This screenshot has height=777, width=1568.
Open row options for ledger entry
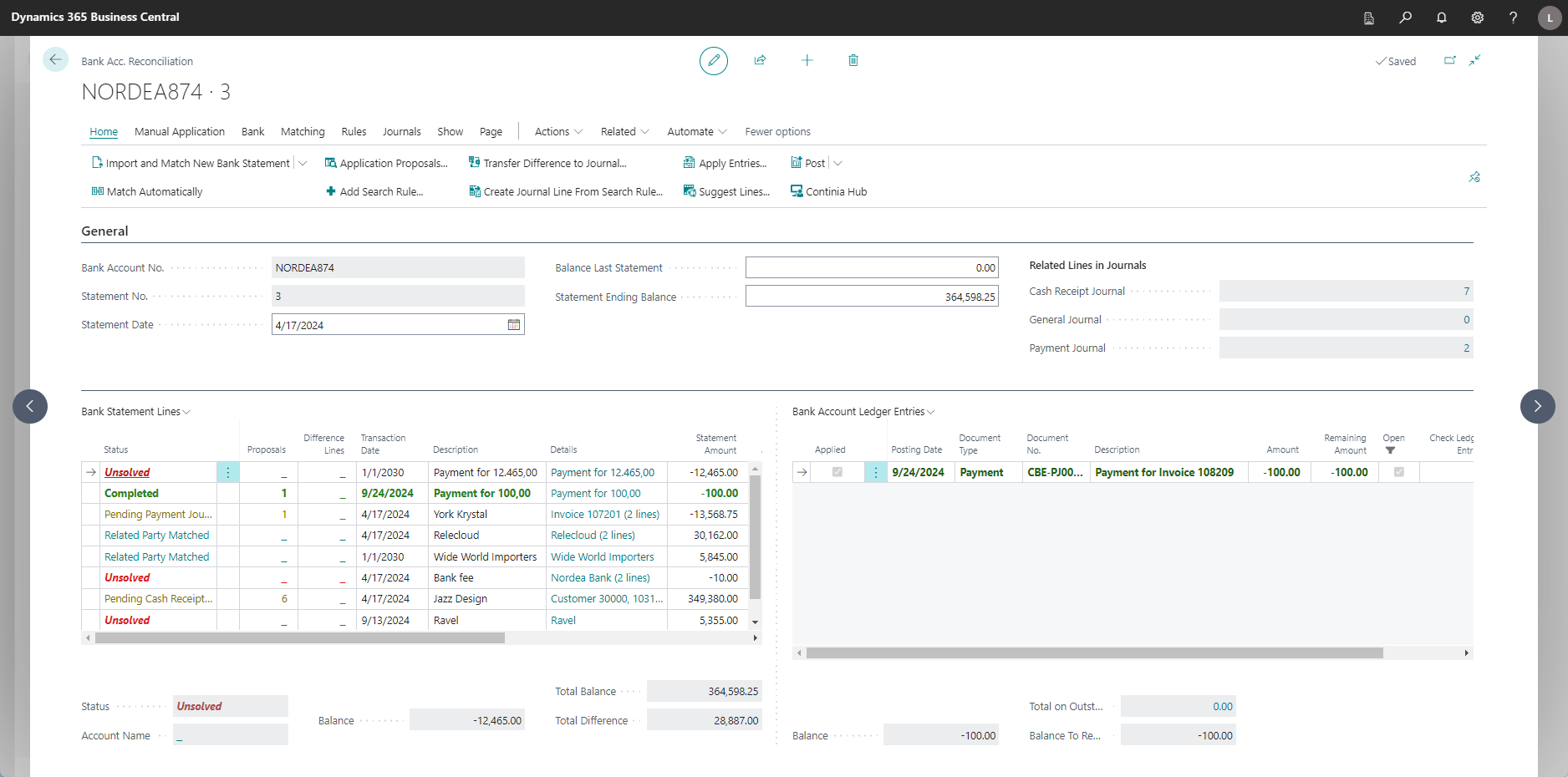pos(876,472)
